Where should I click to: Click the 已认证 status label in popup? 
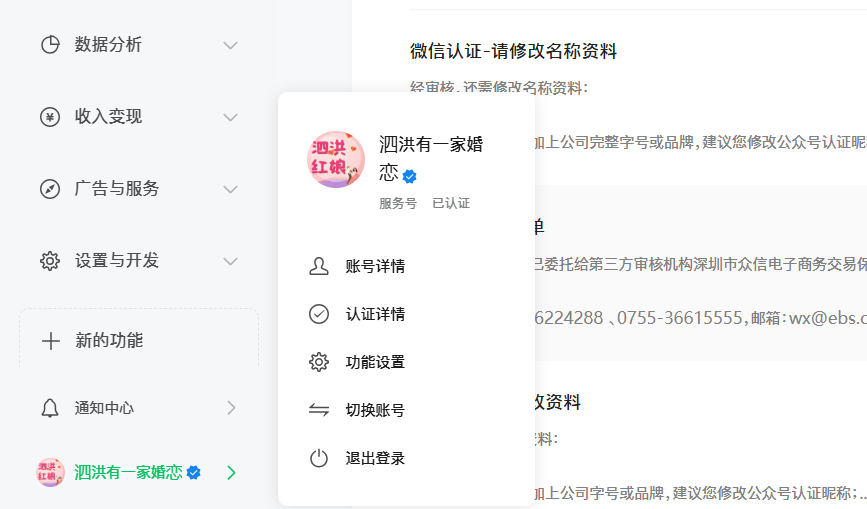point(451,203)
